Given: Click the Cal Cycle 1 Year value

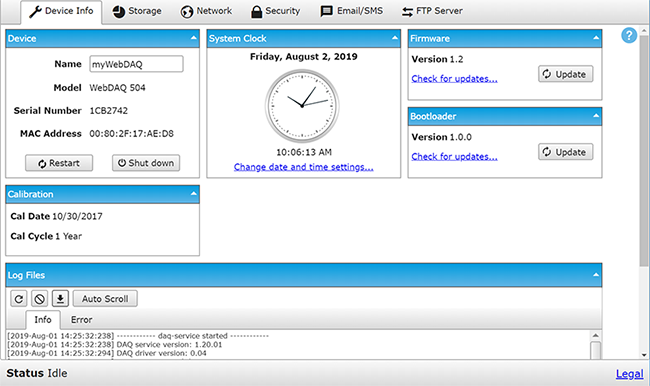Looking at the screenshot, I should point(68,236).
